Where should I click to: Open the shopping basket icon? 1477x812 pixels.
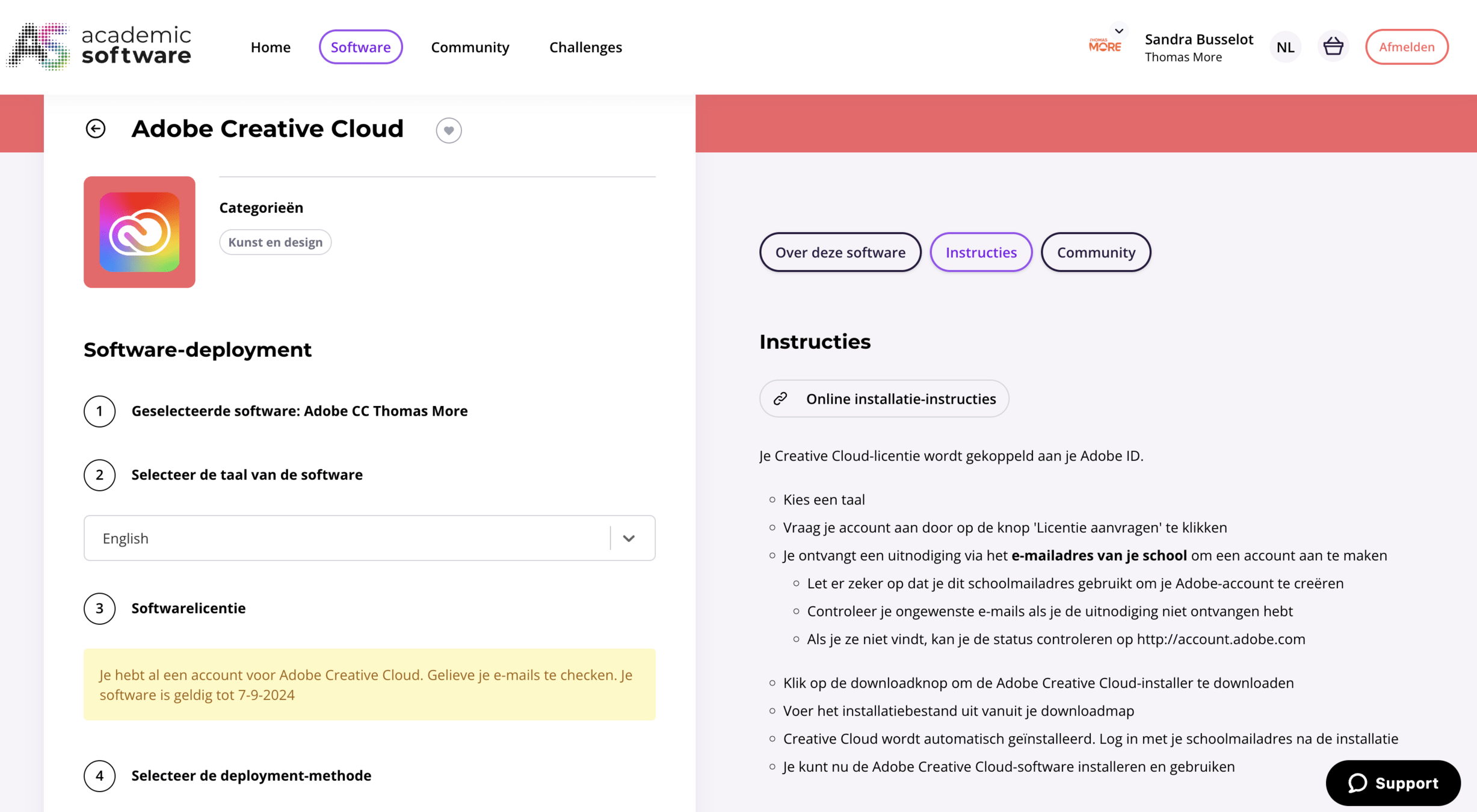(1333, 46)
